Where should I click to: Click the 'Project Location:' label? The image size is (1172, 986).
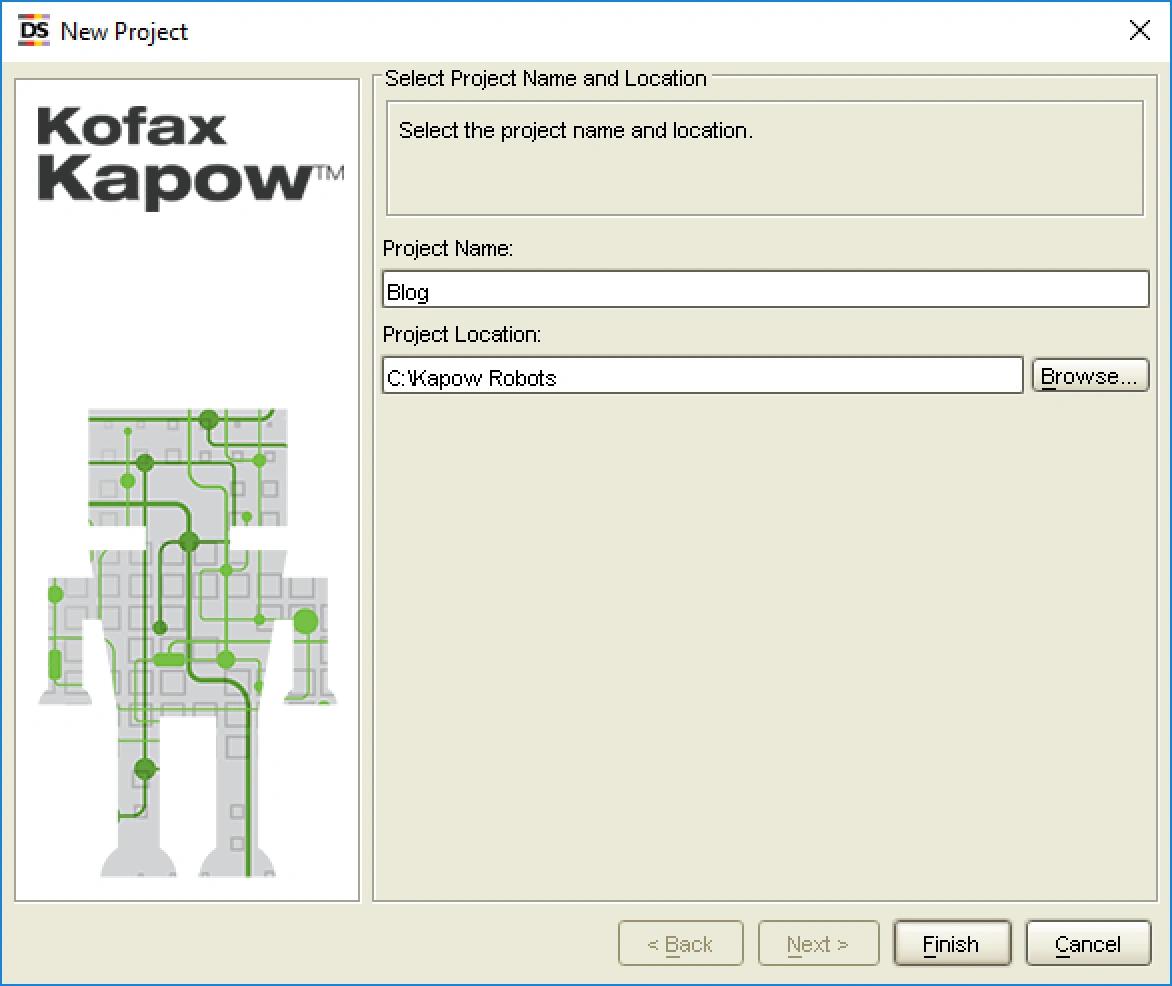point(461,334)
